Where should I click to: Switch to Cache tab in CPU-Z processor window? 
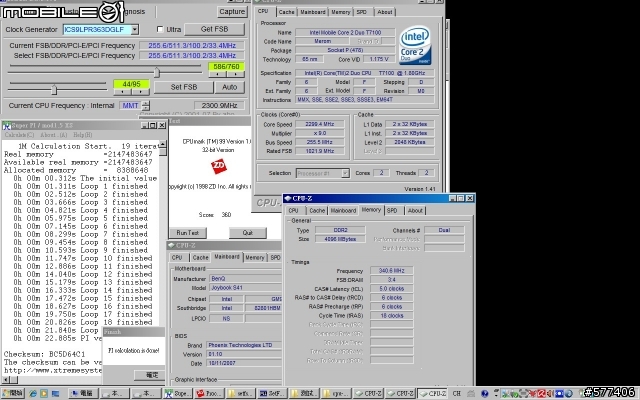point(287,12)
